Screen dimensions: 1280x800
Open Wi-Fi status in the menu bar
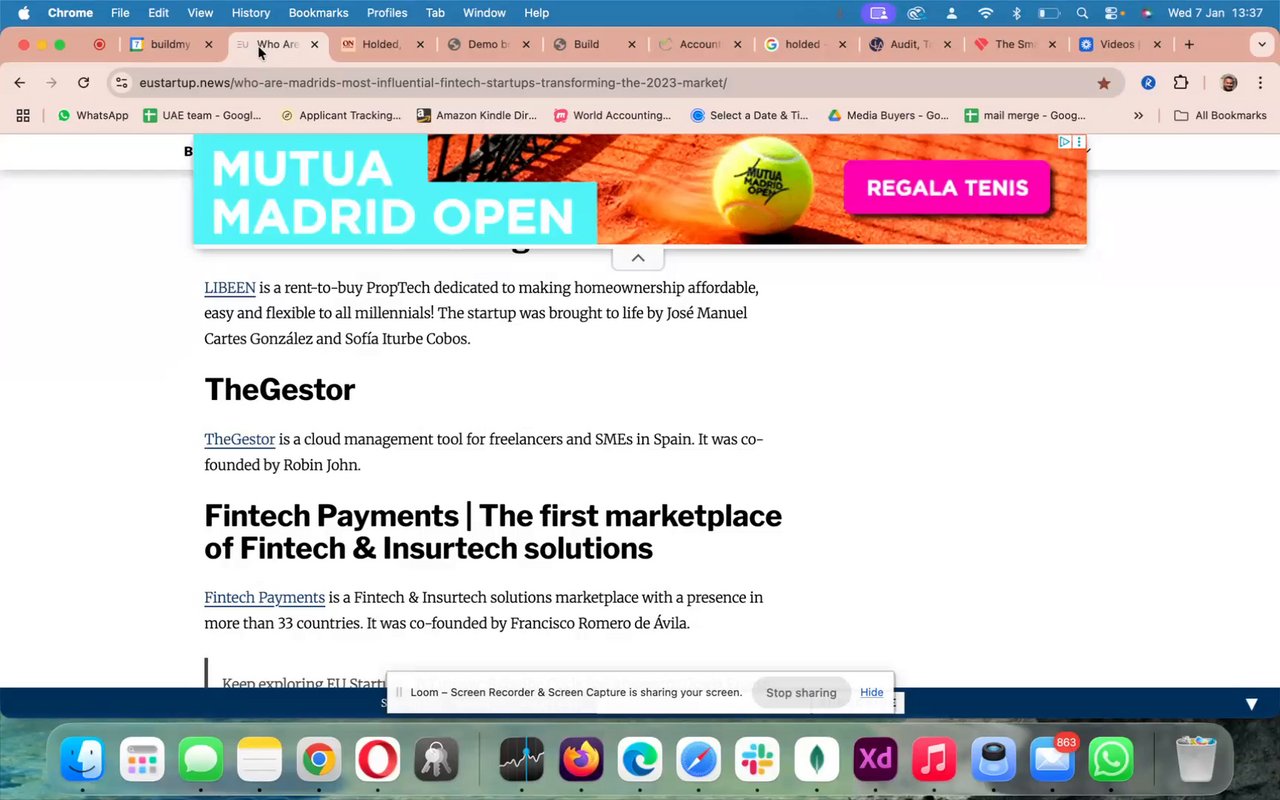point(986,13)
